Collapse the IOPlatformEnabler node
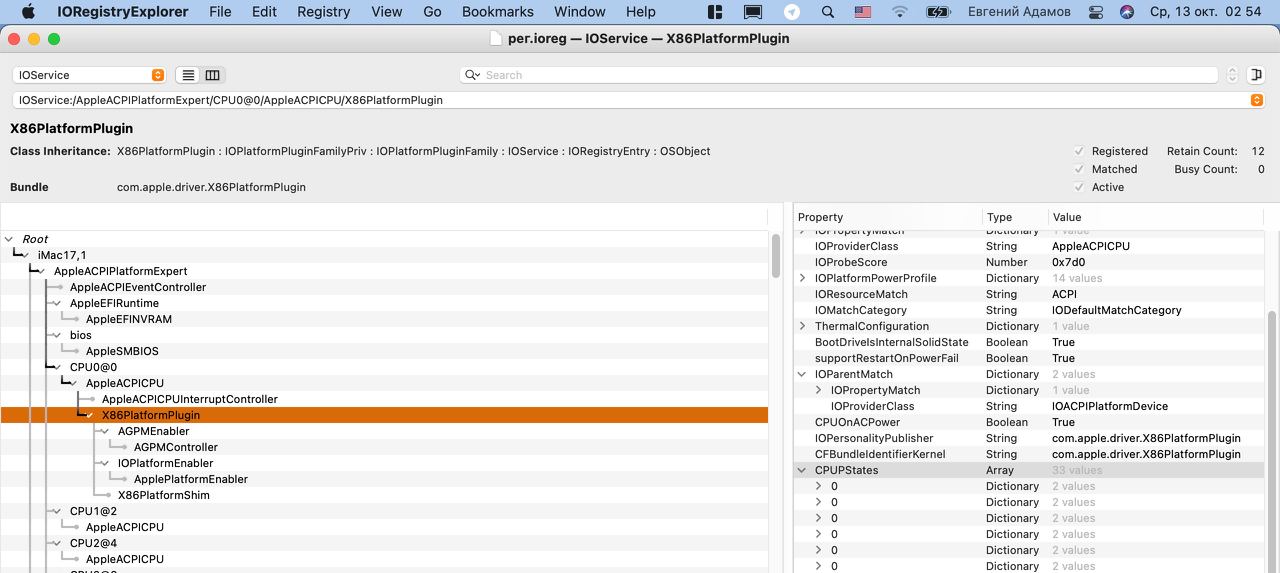Image resolution: width=1280 pixels, height=573 pixels. [x=107, y=463]
